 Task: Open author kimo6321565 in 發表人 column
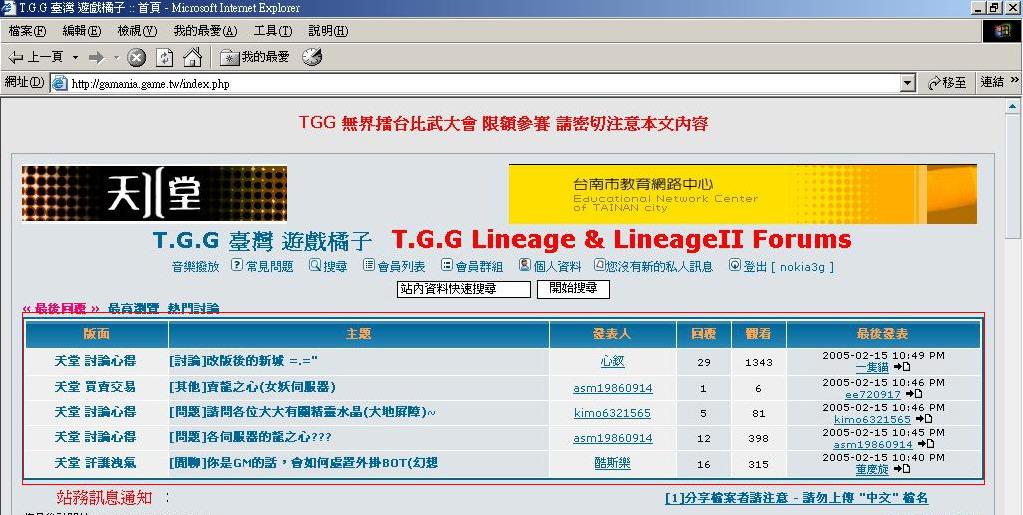coord(613,413)
